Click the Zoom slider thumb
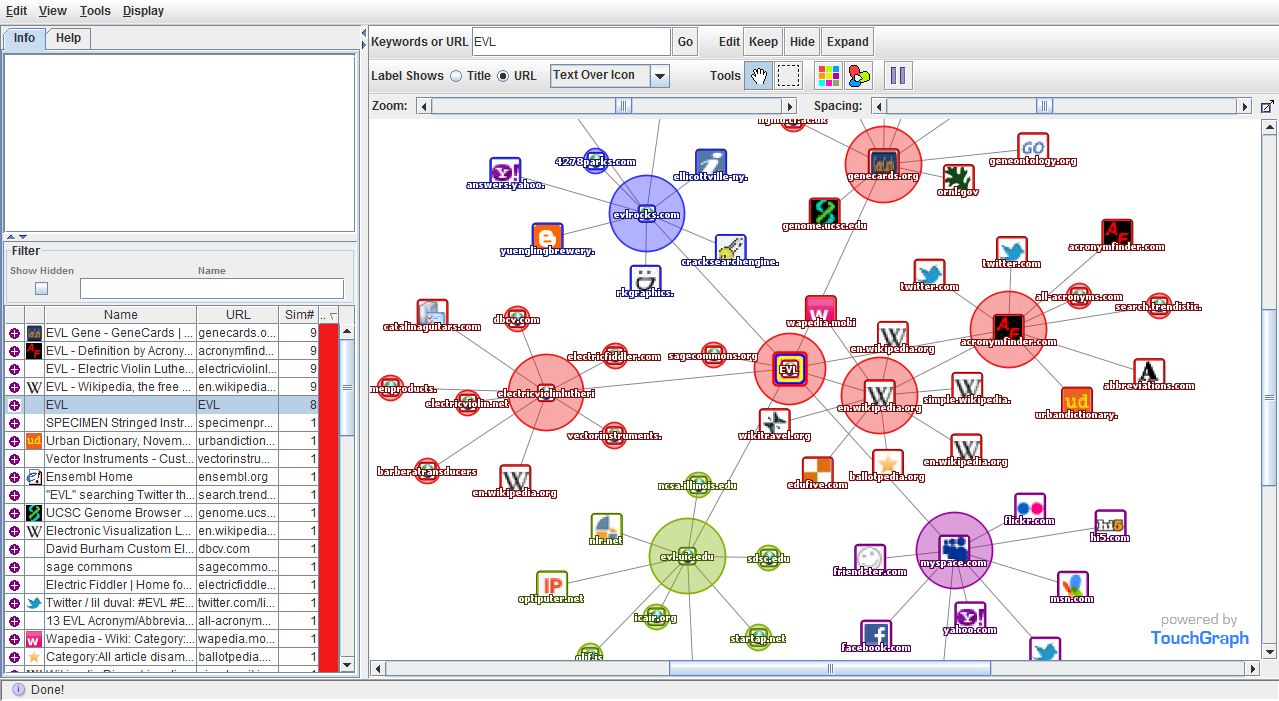Image resolution: width=1279 pixels, height=701 pixels. click(623, 106)
